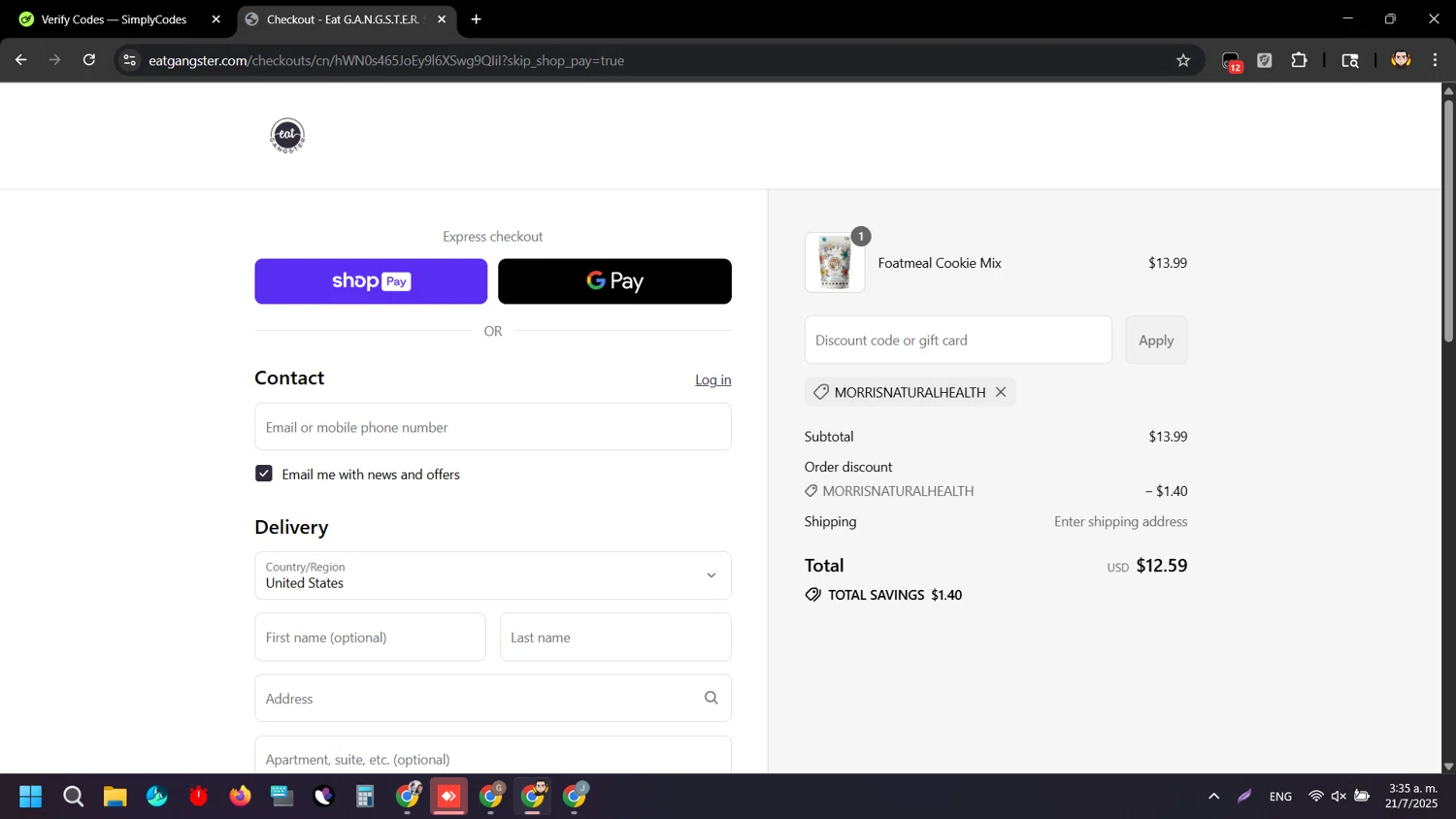The width and height of the screenshot is (1456, 819).
Task: Open a new browser tab
Action: (476, 19)
